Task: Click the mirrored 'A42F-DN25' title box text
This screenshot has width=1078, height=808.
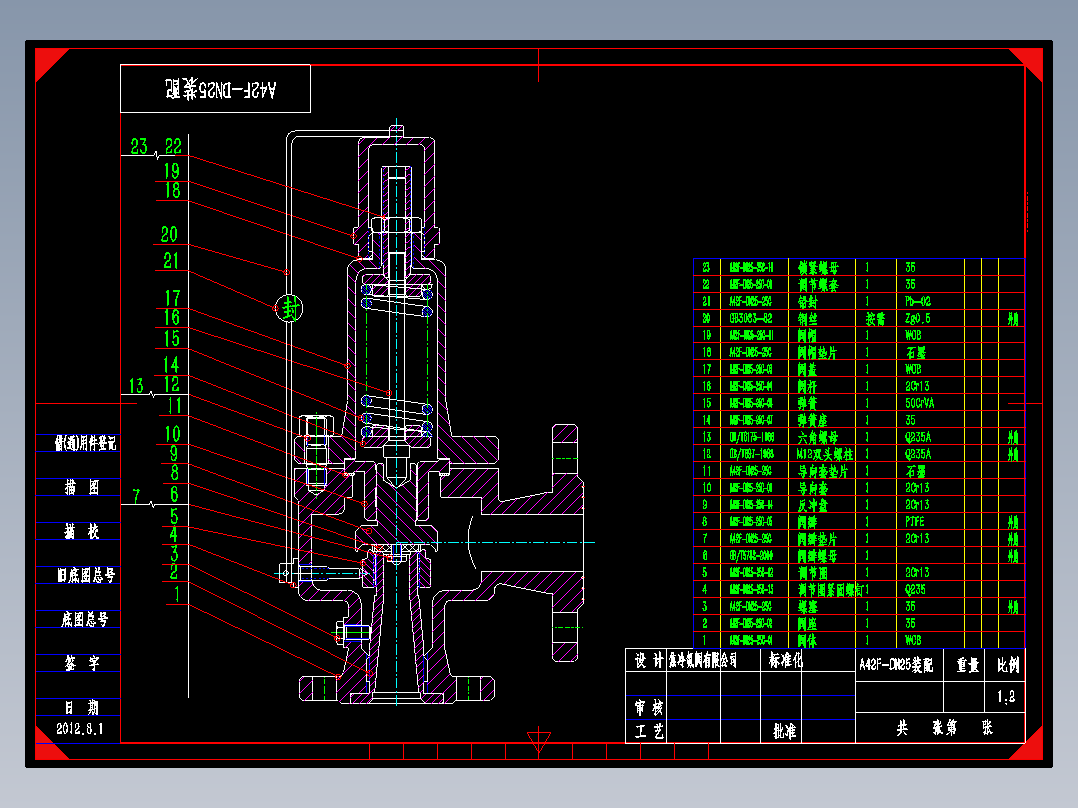Action: (x=221, y=89)
